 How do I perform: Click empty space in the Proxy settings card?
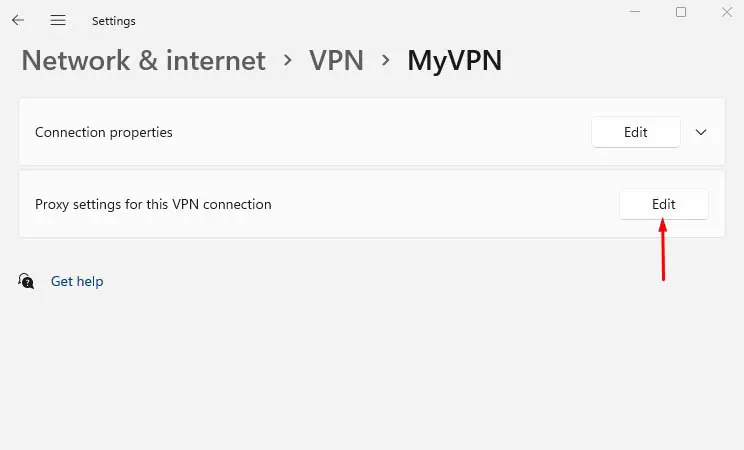pyautogui.click(x=440, y=204)
